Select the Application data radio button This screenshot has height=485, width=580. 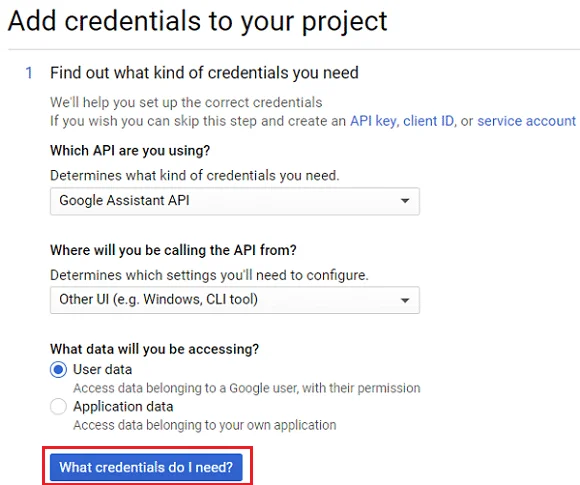pyautogui.click(x=58, y=407)
